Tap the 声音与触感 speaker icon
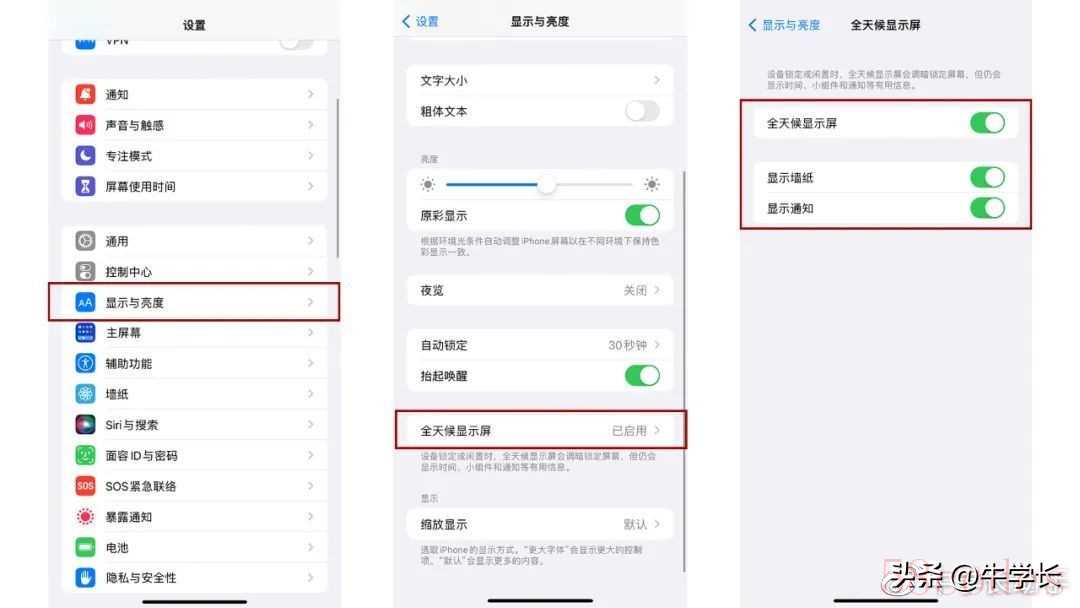Screen dimensions: 1080x608 [85, 125]
